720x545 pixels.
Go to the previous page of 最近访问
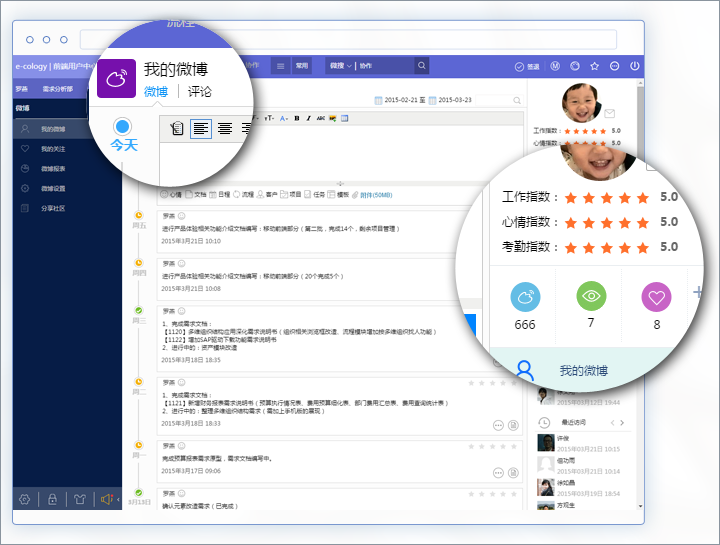click(x=612, y=423)
